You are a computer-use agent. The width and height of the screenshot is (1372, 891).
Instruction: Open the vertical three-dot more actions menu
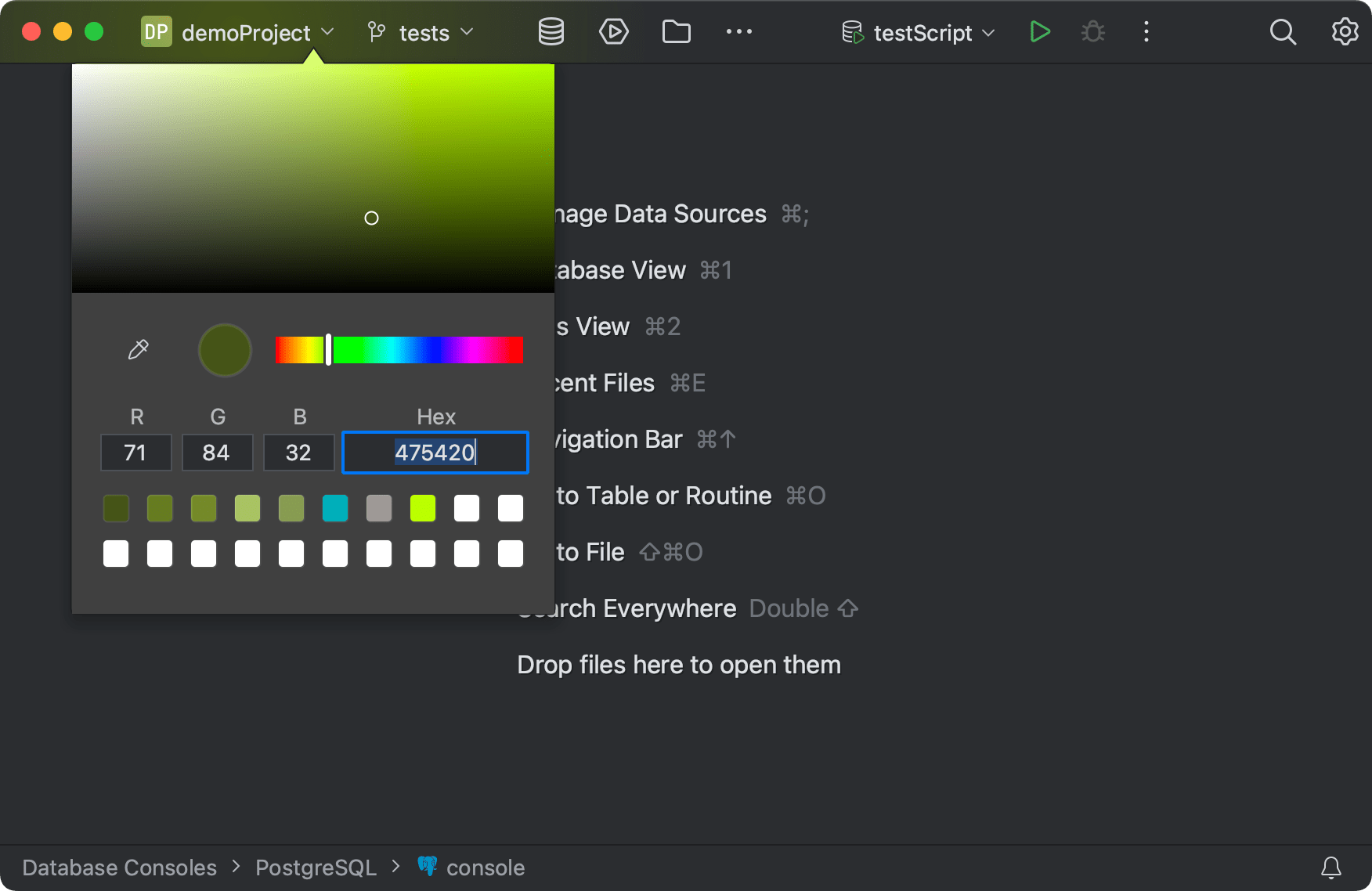(1146, 32)
